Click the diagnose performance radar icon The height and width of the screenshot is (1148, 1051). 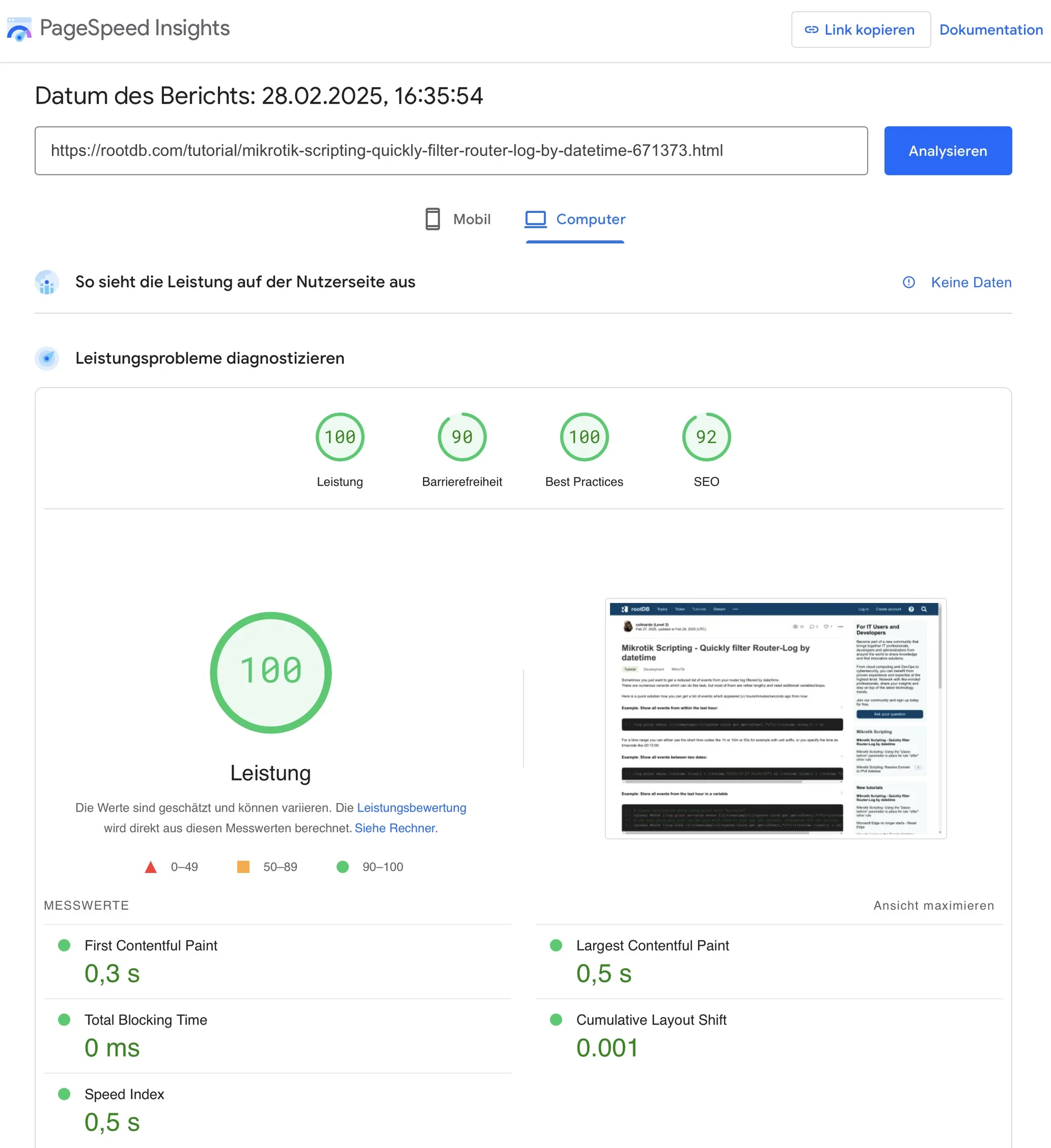tap(47, 358)
